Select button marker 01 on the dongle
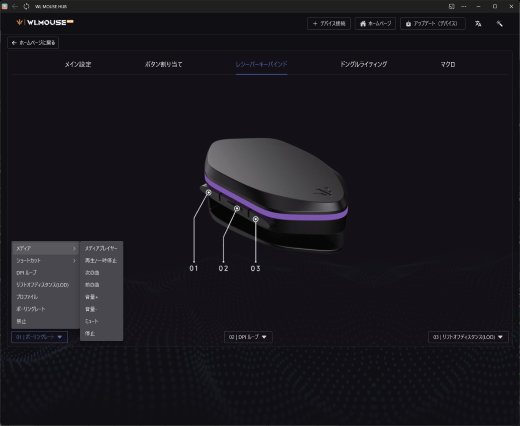 tap(209, 192)
